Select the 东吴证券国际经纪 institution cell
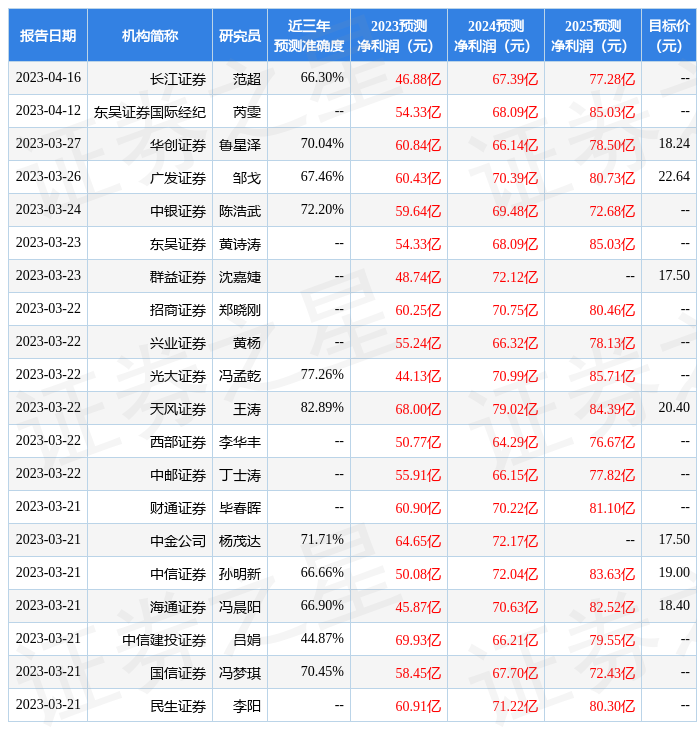The image size is (697, 730). 150,112
